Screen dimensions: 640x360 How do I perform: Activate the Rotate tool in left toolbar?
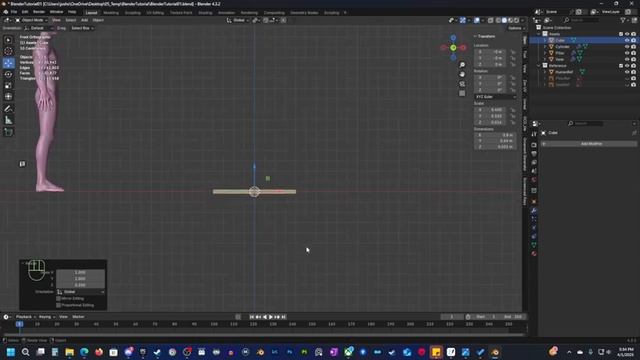[8, 74]
